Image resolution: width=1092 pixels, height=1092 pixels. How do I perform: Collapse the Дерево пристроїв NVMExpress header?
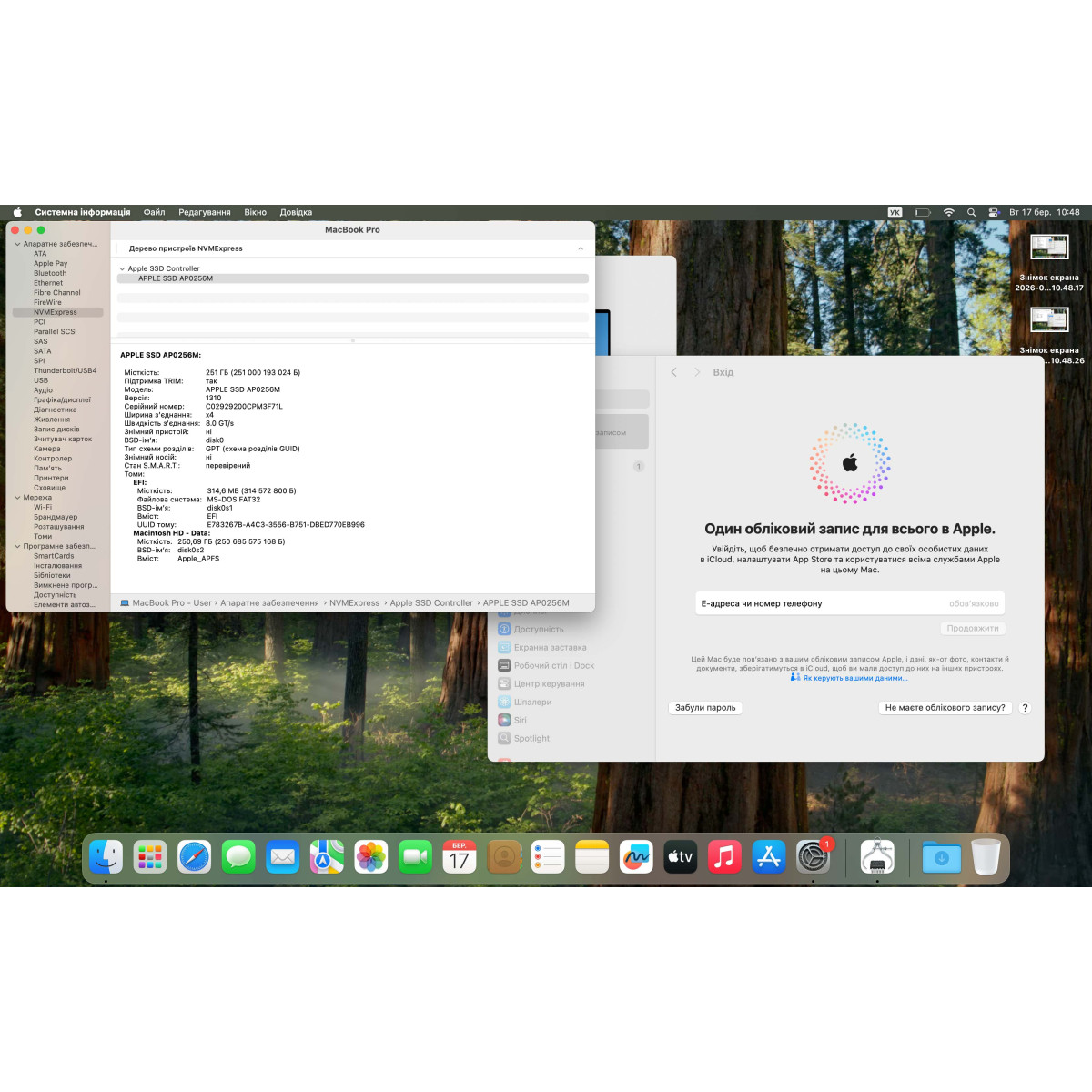[581, 248]
